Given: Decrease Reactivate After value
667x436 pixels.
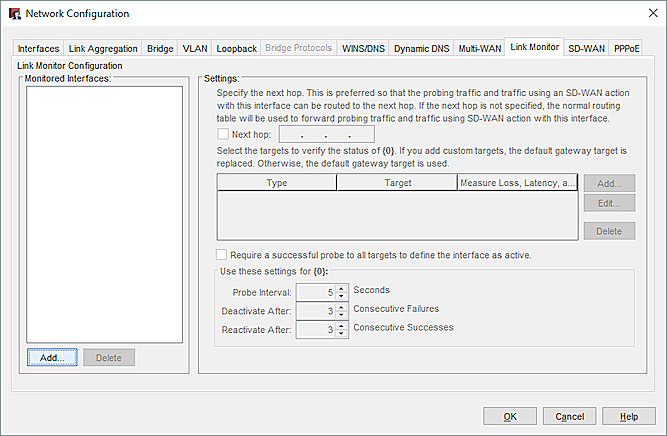Looking at the screenshot, I should pyautogui.click(x=341, y=335).
